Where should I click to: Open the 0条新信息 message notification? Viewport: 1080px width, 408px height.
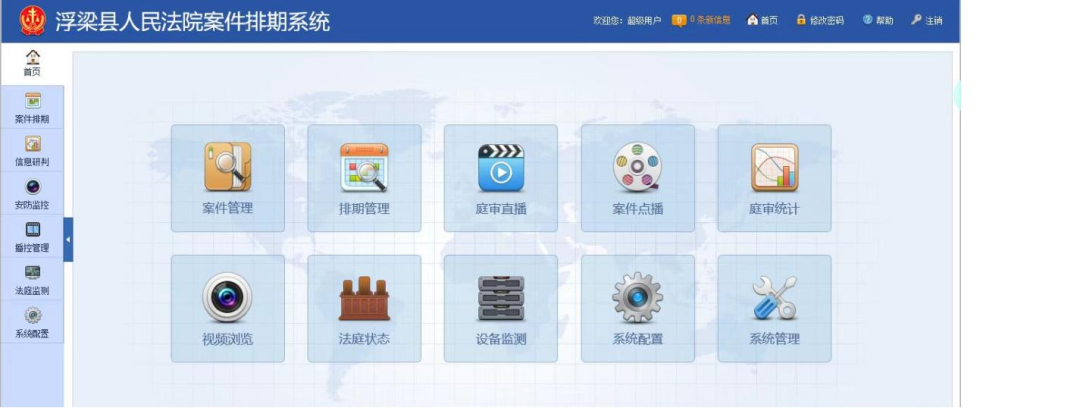pyautogui.click(x=701, y=20)
